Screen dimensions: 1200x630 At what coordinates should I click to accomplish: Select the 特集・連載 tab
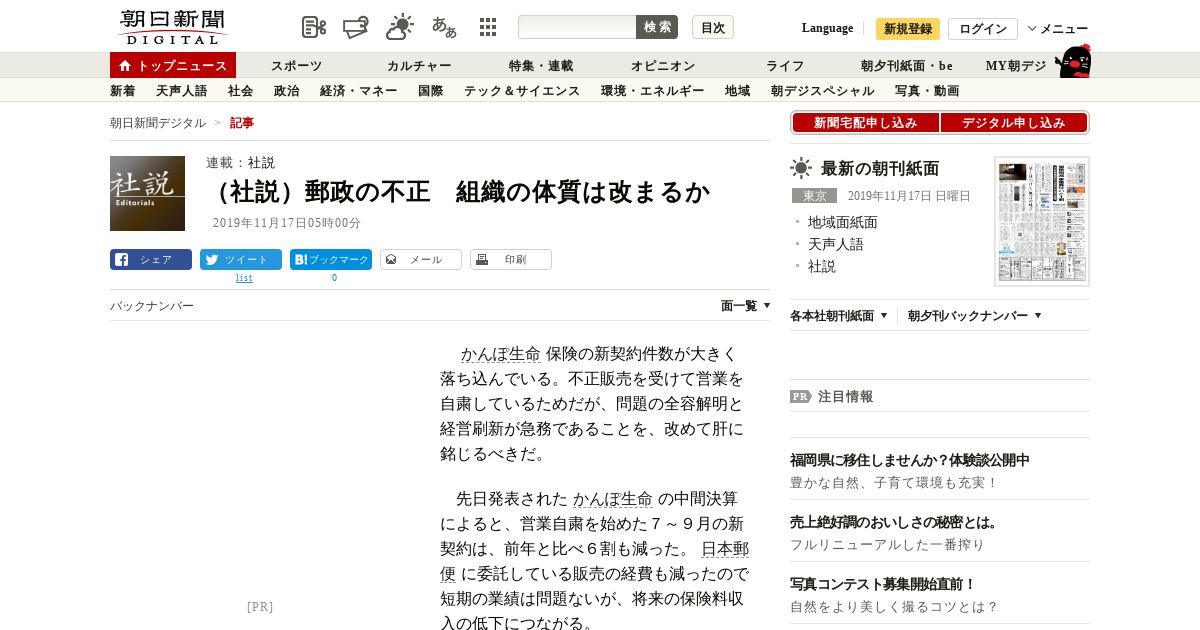pyautogui.click(x=541, y=66)
